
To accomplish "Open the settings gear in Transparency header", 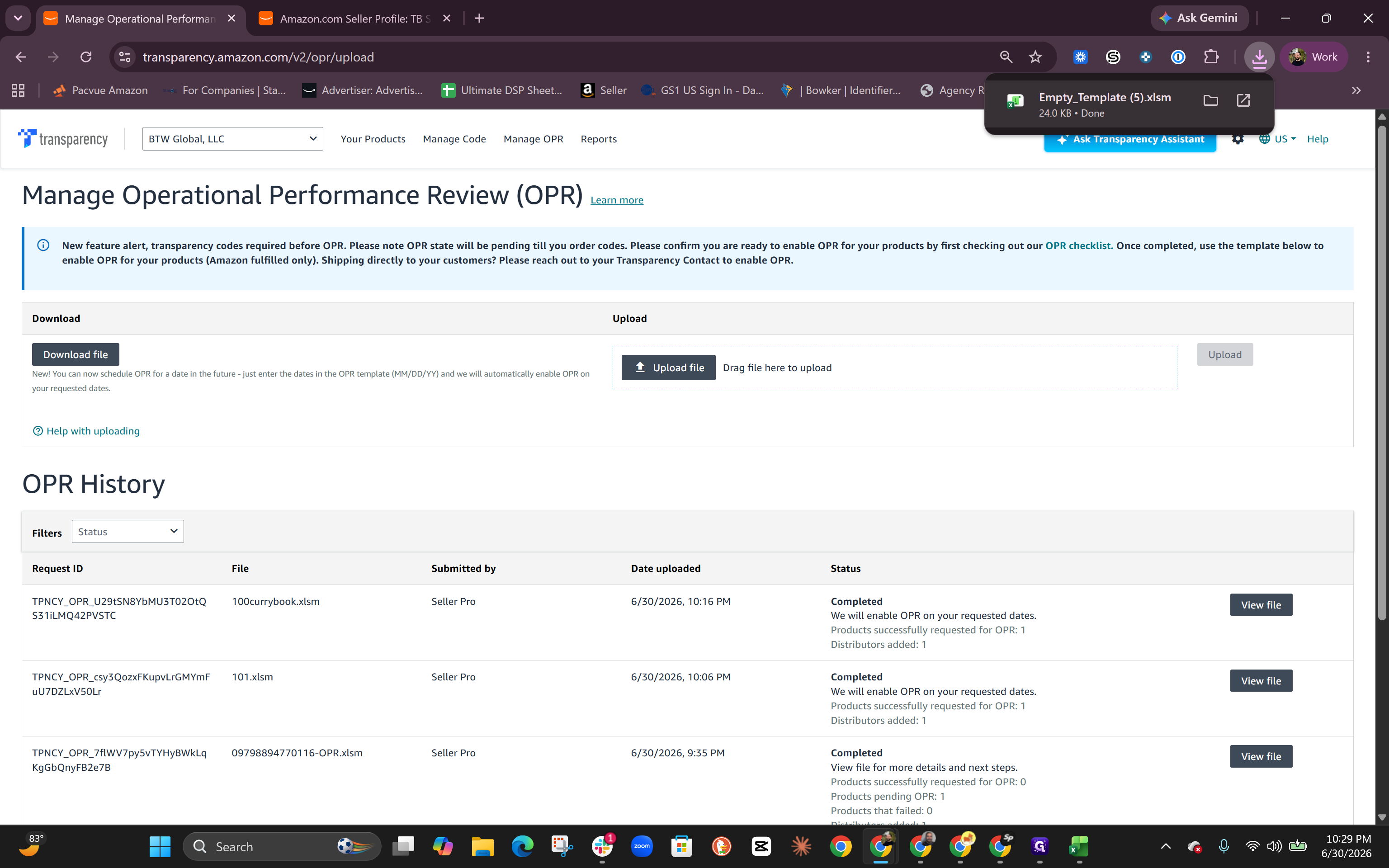I will pos(1238,140).
